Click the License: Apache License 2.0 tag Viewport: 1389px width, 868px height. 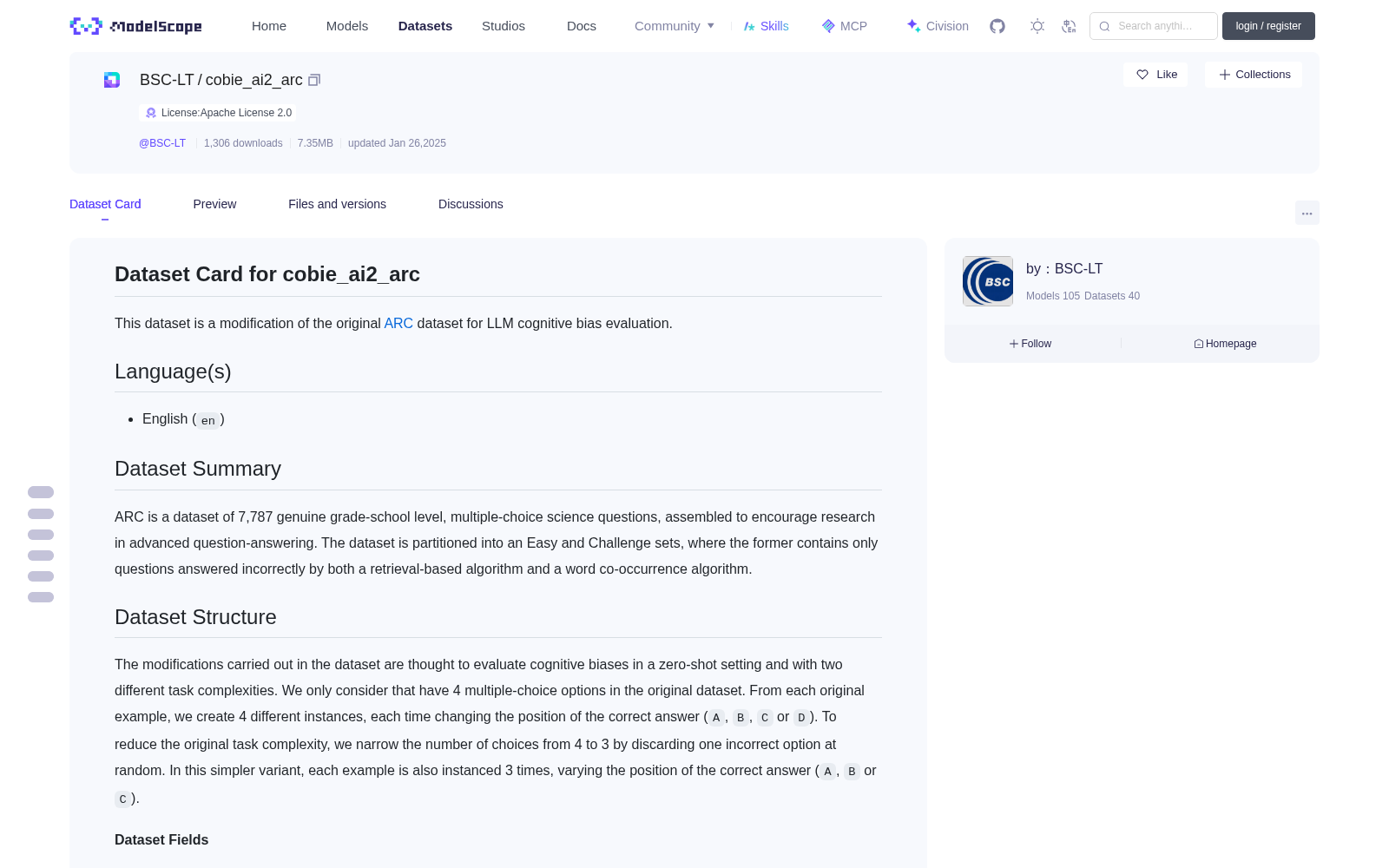[218, 113]
